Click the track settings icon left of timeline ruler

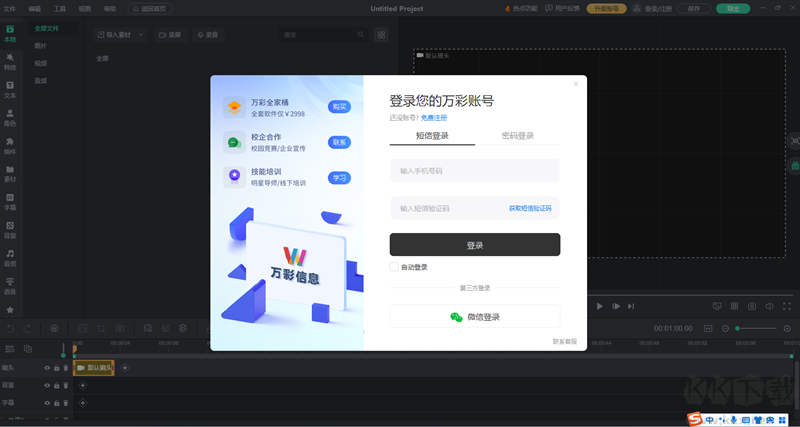pos(10,349)
